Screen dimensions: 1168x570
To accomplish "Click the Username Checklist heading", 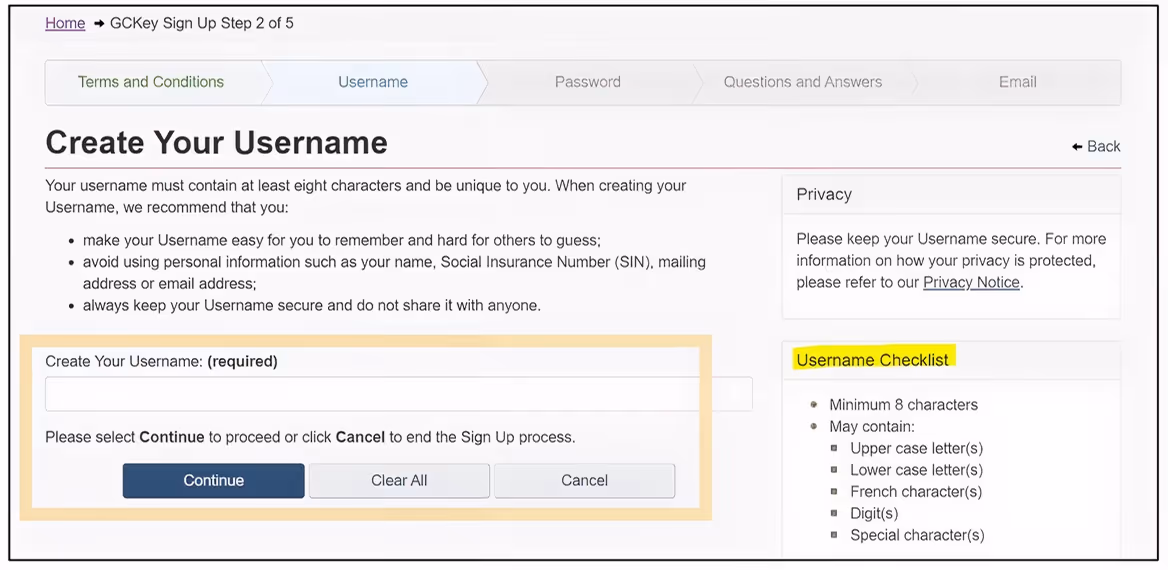I will point(872,360).
